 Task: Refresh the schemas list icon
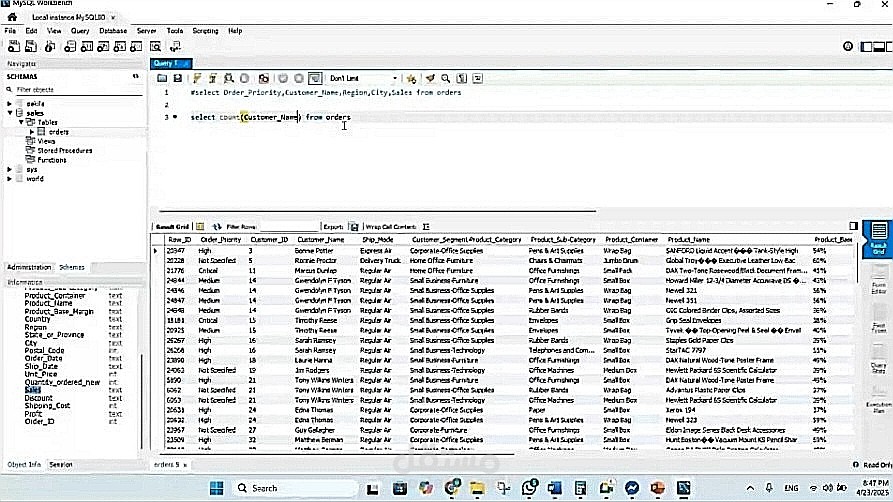(136, 76)
